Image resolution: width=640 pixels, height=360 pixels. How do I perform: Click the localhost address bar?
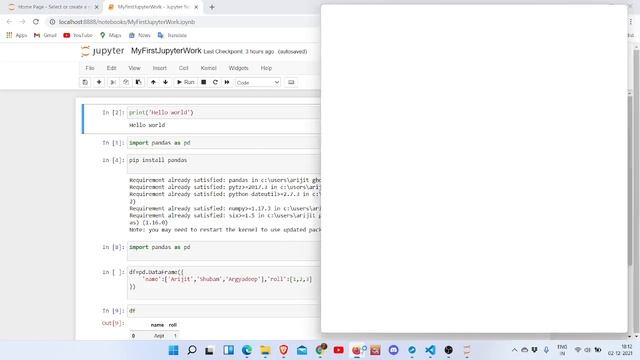click(127, 22)
